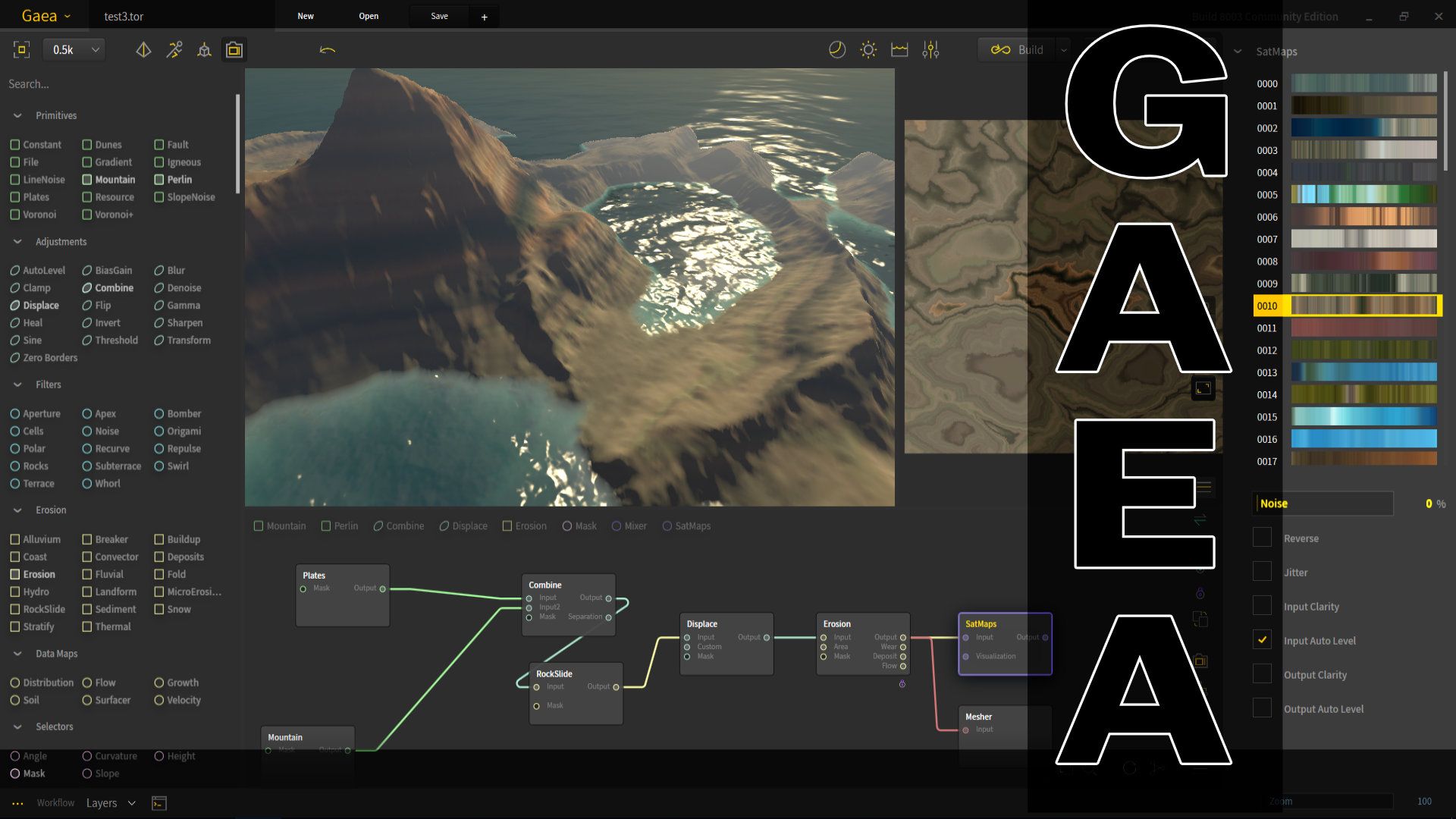Enable the Input Clarity checkbox
Screen dimensions: 1456x819
click(x=1262, y=606)
